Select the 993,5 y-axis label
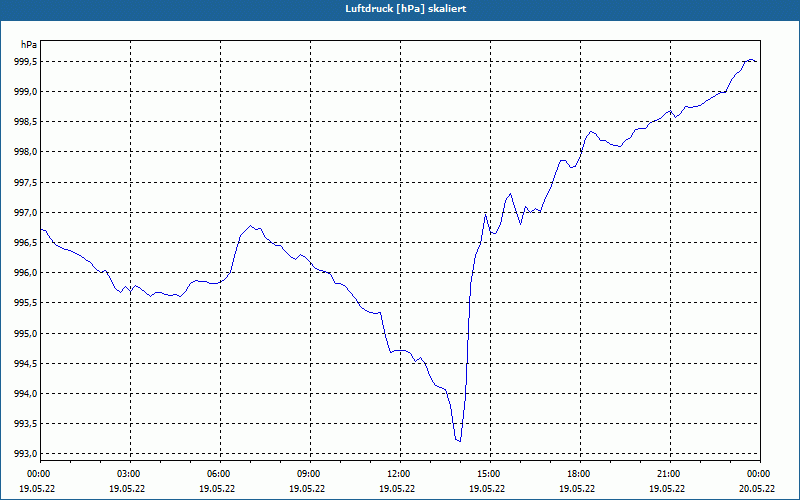Screen dimensions: 800x500 point(26,424)
